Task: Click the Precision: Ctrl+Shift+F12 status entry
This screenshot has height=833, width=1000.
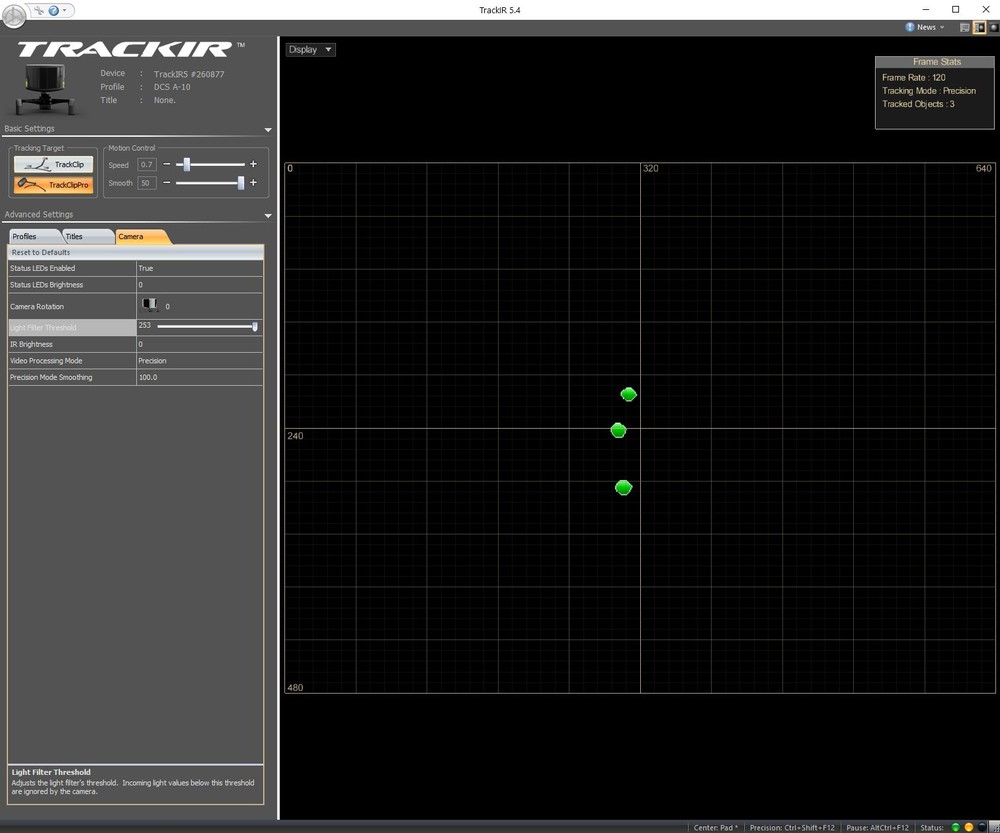Action: [792, 827]
